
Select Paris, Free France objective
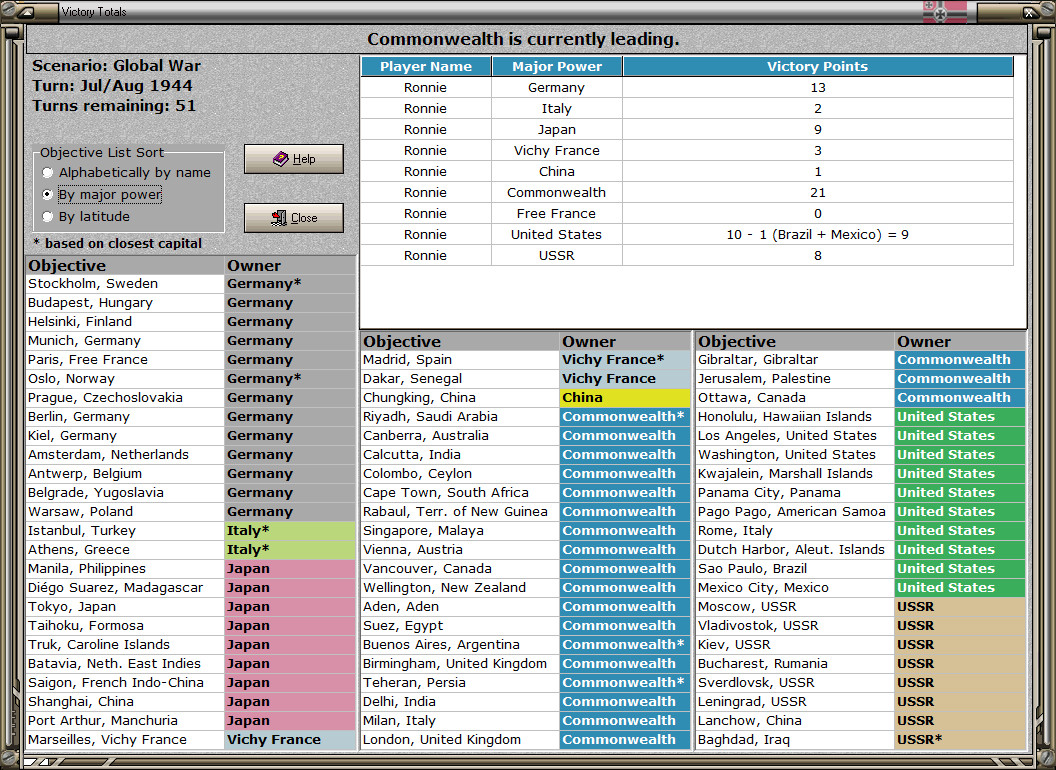(x=125, y=360)
